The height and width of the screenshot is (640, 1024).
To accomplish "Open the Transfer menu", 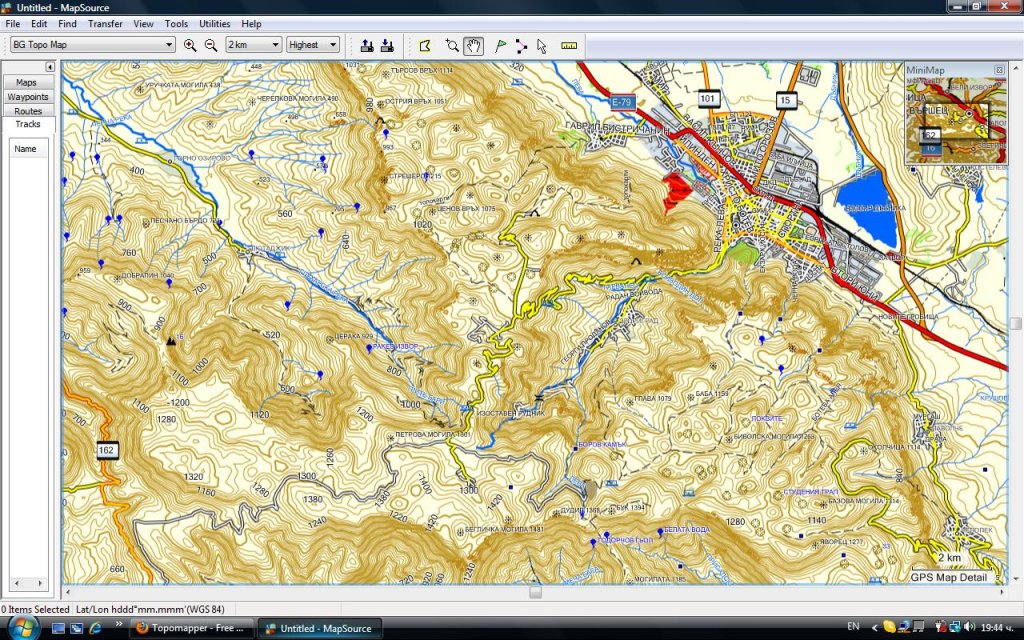I will (x=105, y=23).
